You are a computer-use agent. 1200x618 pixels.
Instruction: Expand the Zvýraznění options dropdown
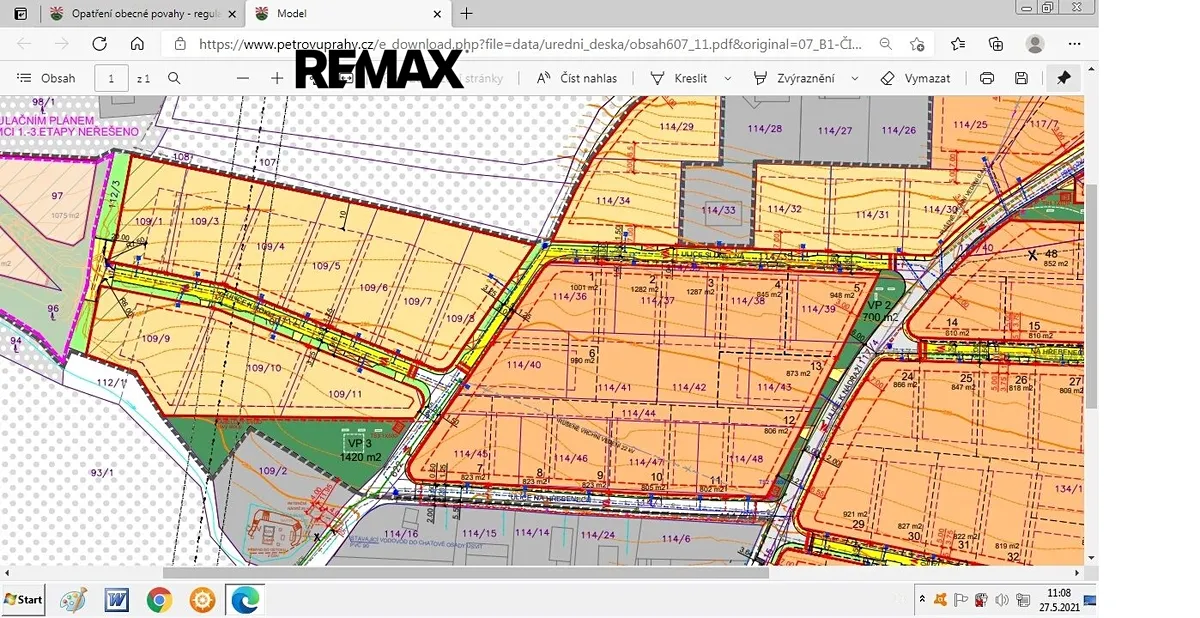pyautogui.click(x=855, y=78)
